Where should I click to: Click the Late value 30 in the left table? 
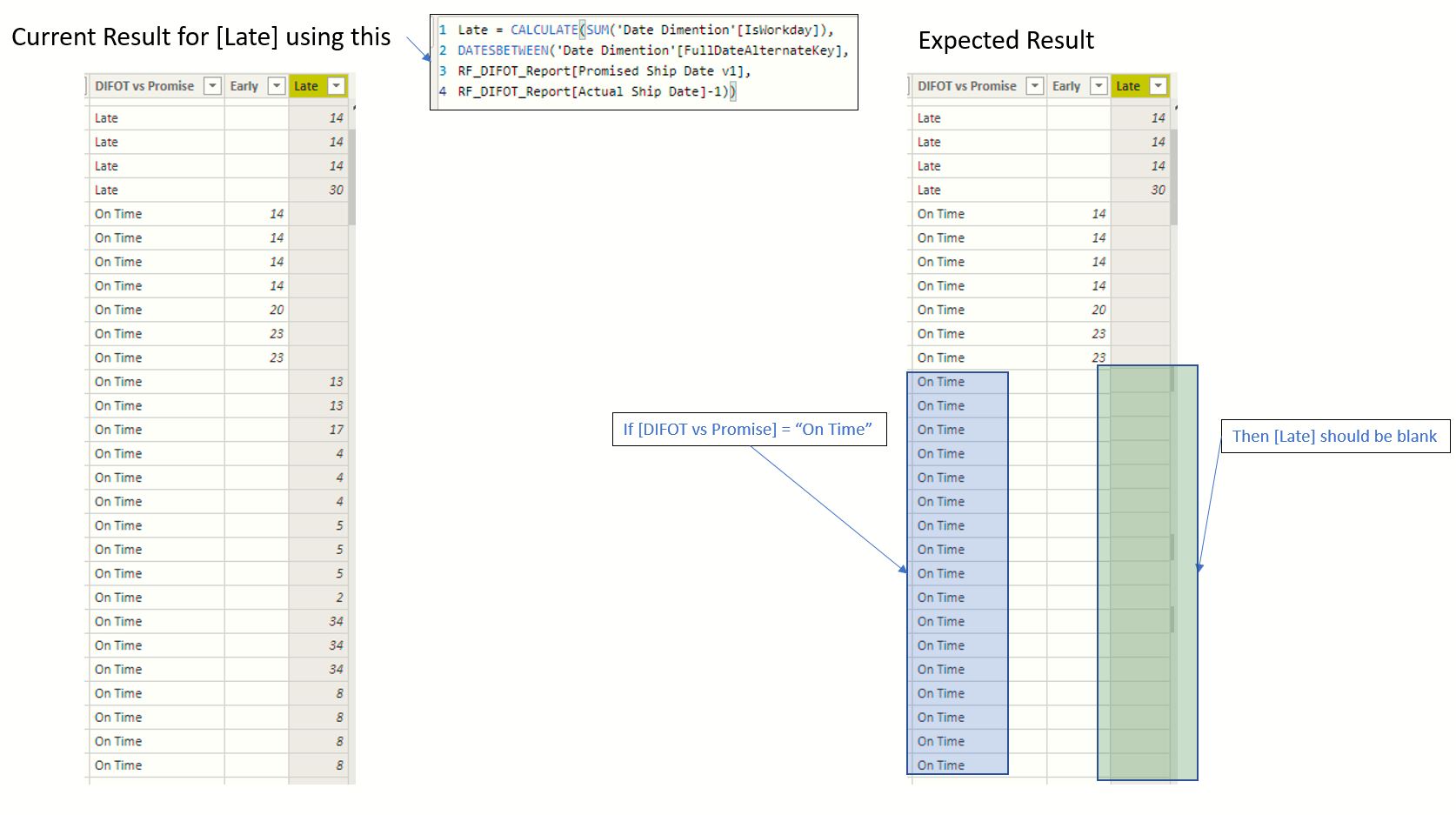[336, 190]
